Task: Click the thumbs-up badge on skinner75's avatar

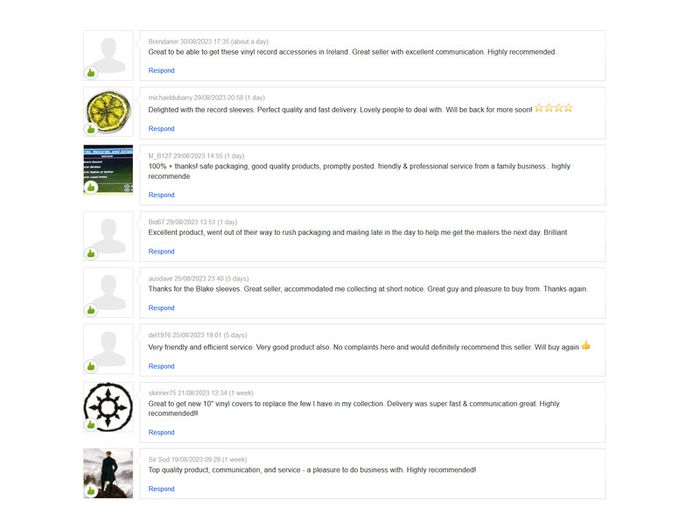Action: tap(91, 424)
